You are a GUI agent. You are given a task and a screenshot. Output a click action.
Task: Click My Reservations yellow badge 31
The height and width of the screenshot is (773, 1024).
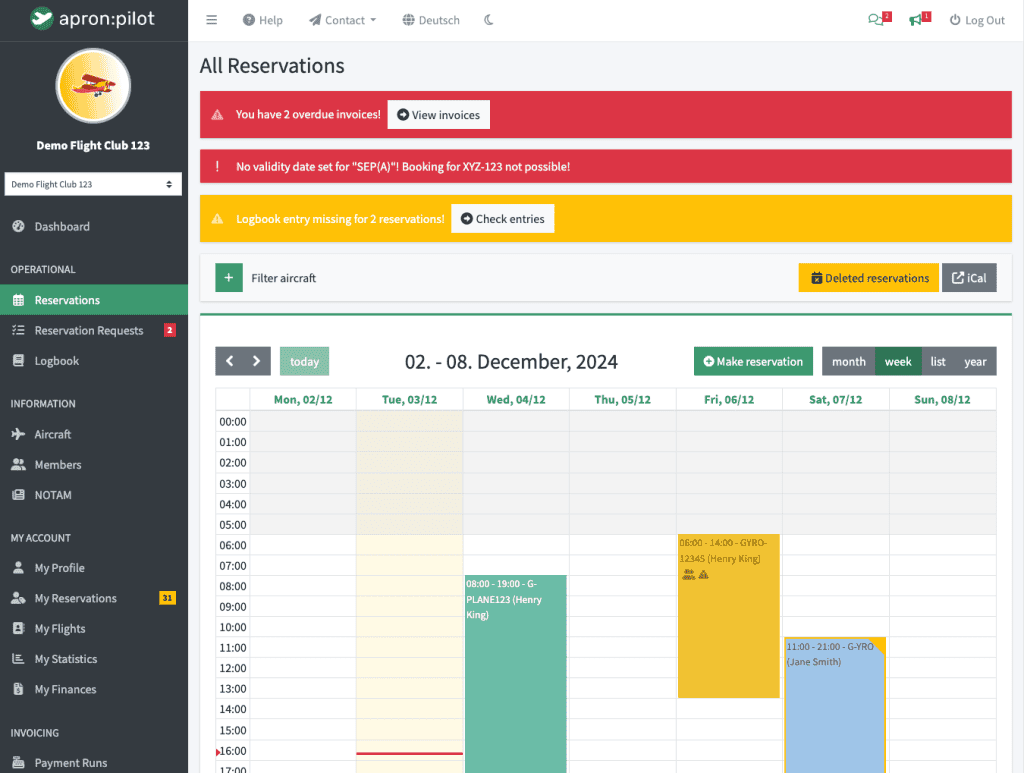(x=167, y=598)
